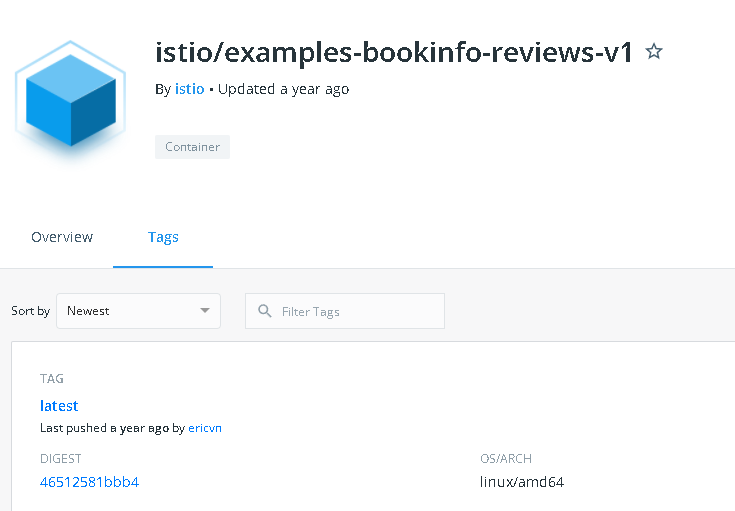Click the linux/amd64 OS/ARCH value

click(522, 482)
